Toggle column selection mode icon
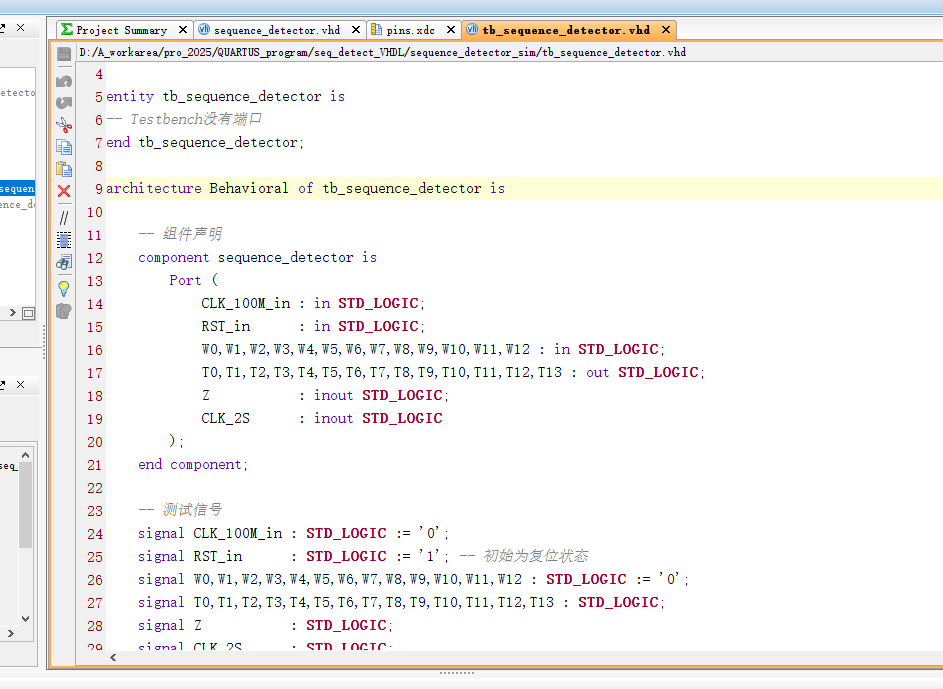The height and width of the screenshot is (689, 943). pyautogui.click(x=64, y=240)
